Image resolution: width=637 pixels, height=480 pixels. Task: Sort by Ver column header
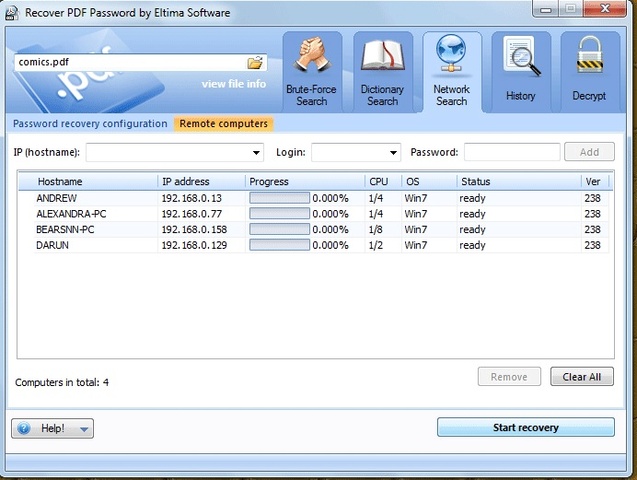click(595, 182)
